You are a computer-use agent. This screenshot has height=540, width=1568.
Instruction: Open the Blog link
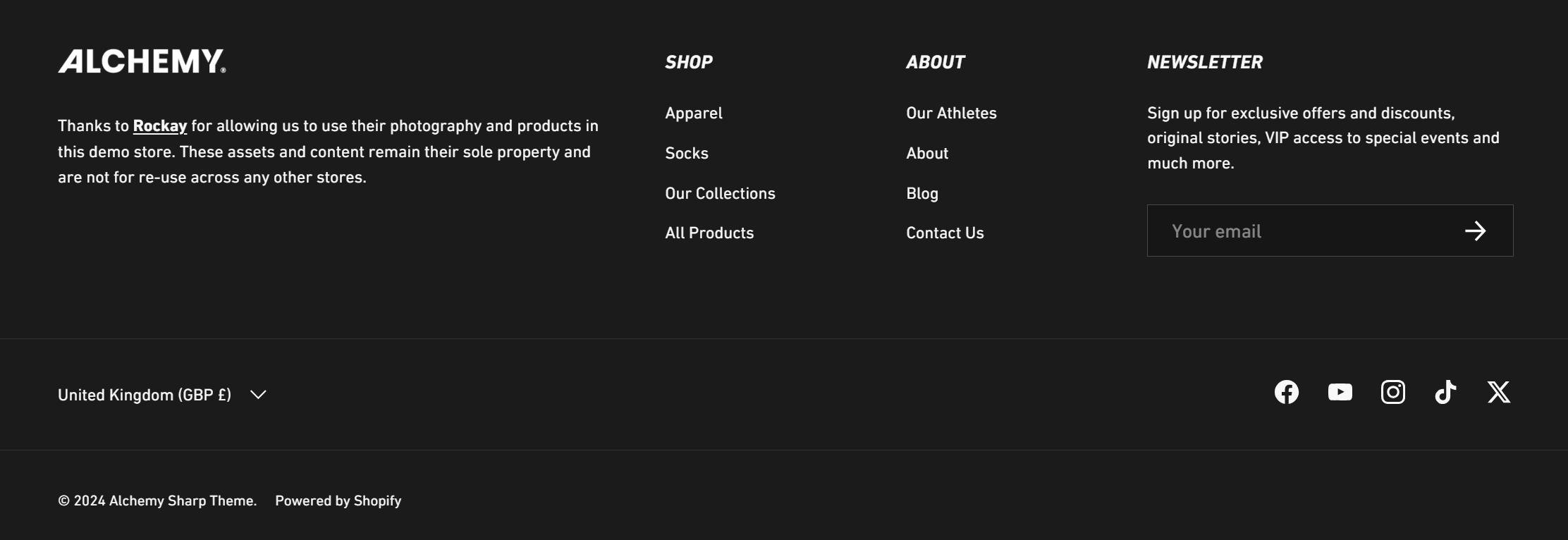click(x=922, y=194)
